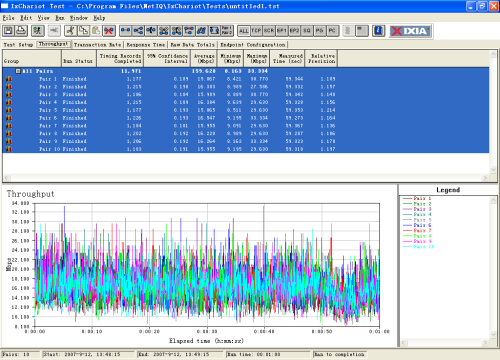Viewport: 500px width, 360px height.
Task: Click the Paste clipboard toolbar icon
Action: [x=96, y=31]
